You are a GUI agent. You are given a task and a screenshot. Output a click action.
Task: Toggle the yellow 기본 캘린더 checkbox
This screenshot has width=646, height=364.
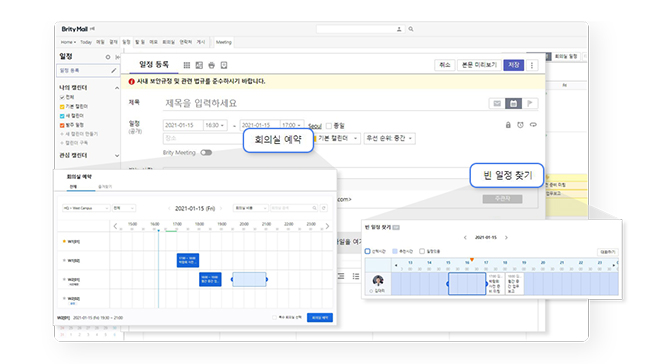pyautogui.click(x=62, y=107)
